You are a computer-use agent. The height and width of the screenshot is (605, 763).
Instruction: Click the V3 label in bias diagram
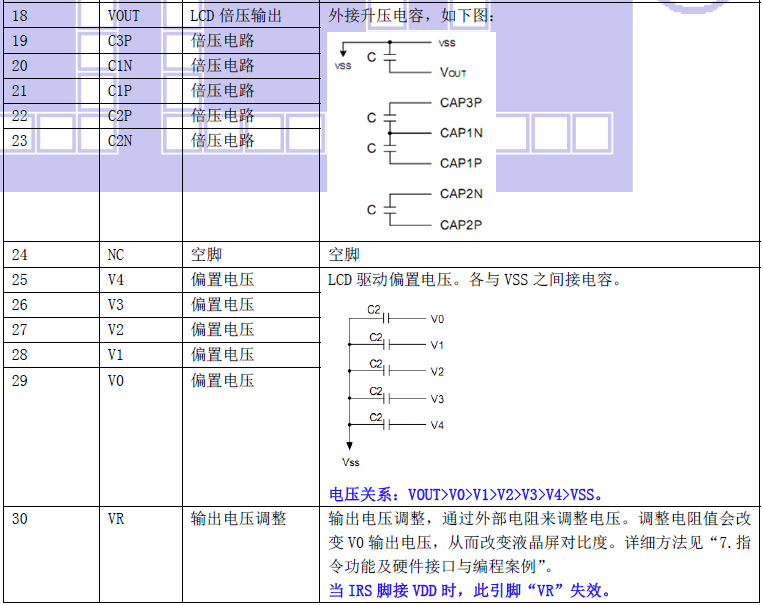coord(437,399)
